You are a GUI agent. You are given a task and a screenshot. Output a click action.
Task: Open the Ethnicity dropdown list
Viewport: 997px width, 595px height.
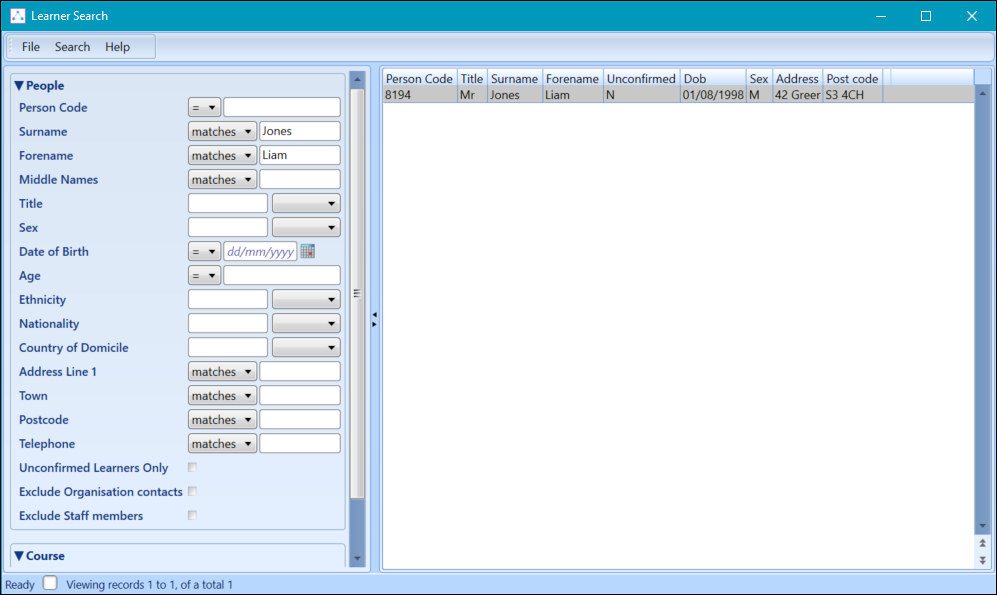point(306,300)
